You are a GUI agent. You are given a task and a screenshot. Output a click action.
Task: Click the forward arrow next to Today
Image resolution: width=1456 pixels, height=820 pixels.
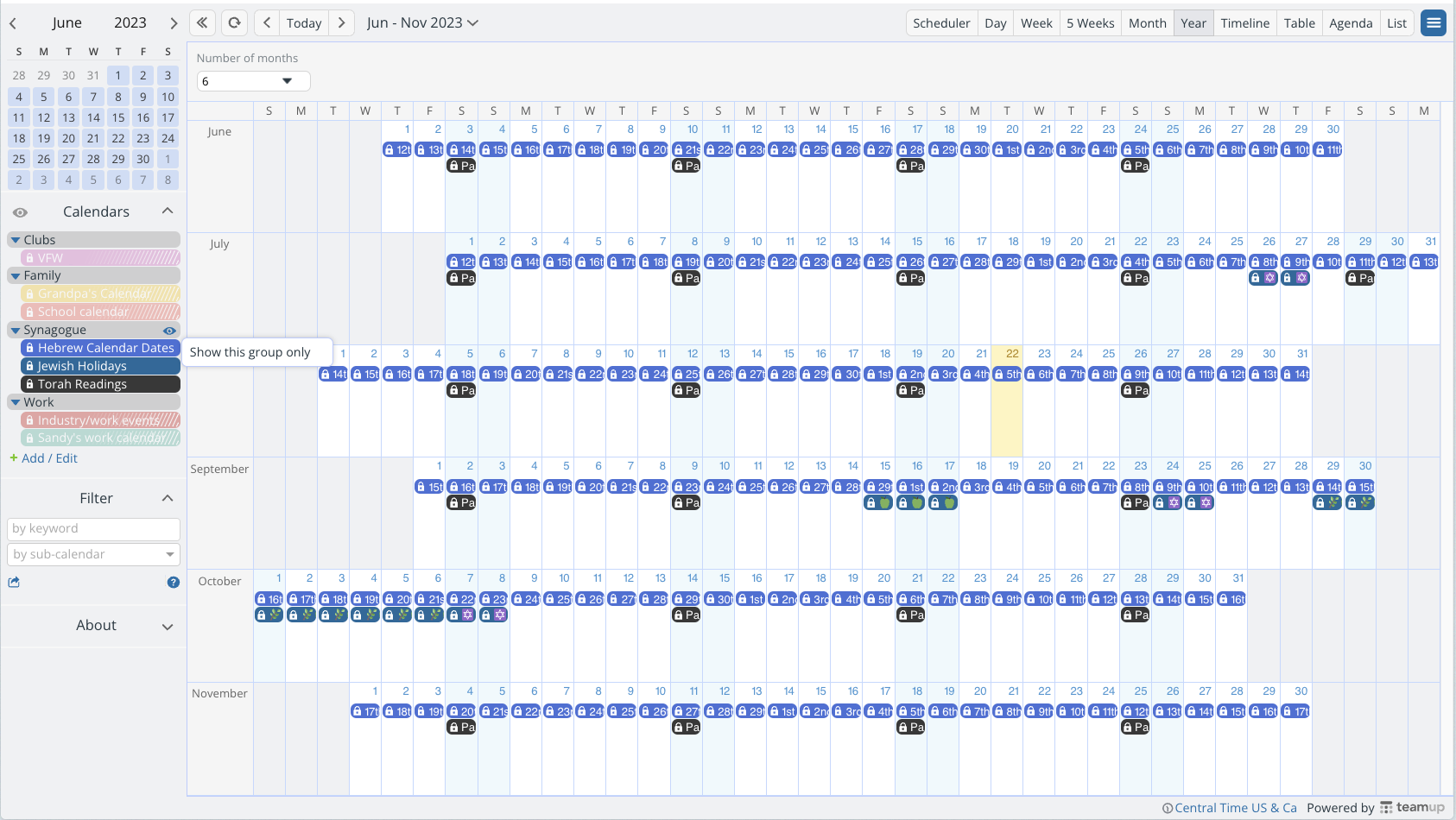coord(341,22)
